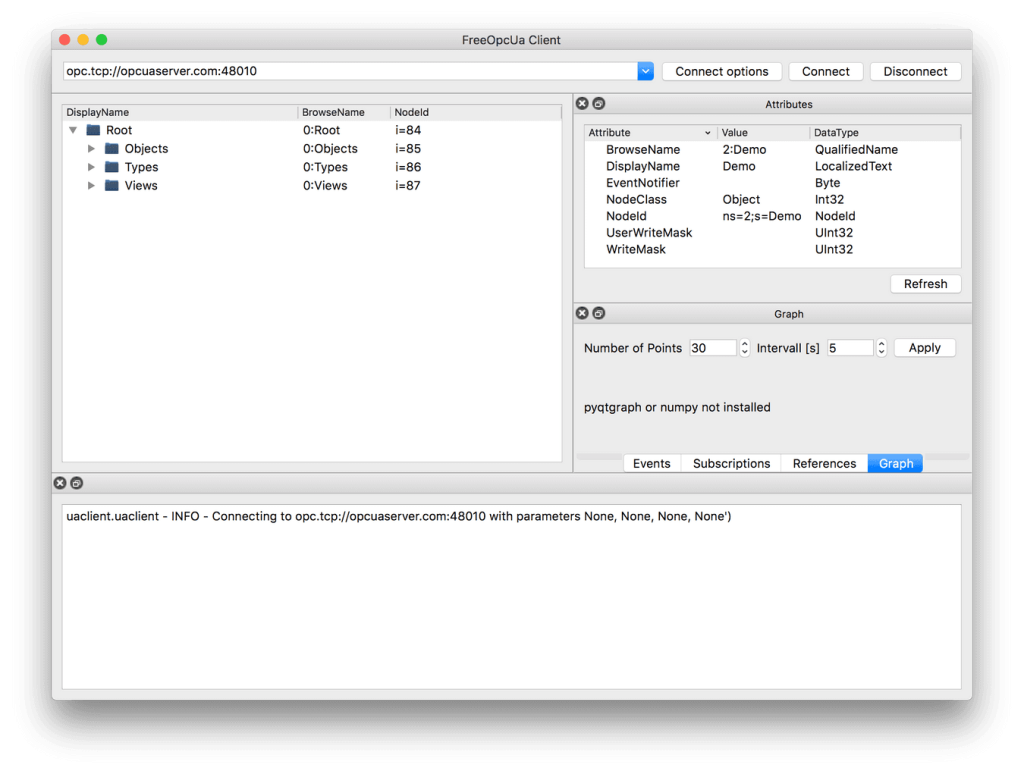Float the log output panel
This screenshot has height=774, width=1024.
[x=76, y=483]
